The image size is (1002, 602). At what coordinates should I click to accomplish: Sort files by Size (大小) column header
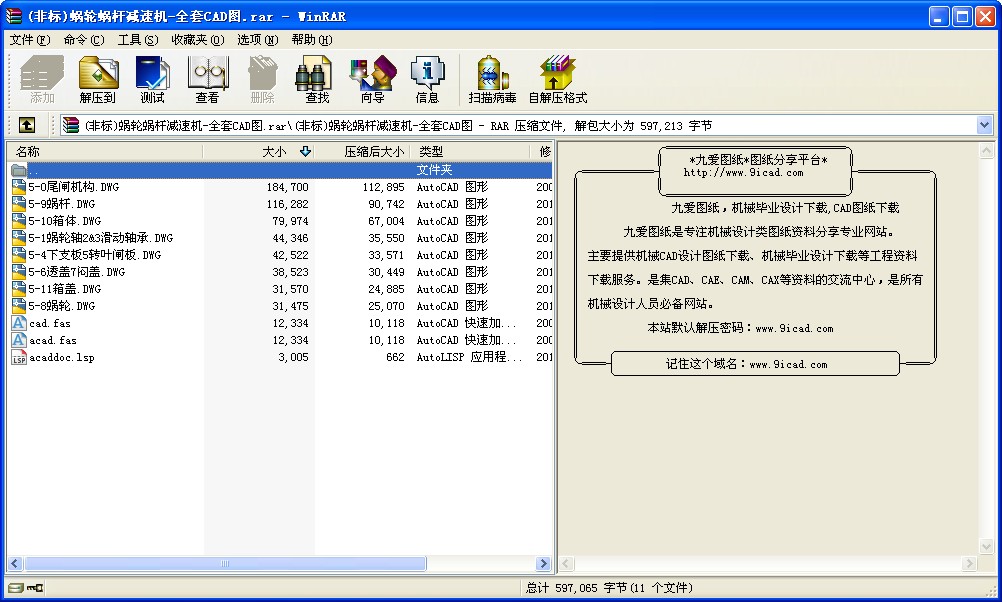coord(273,152)
